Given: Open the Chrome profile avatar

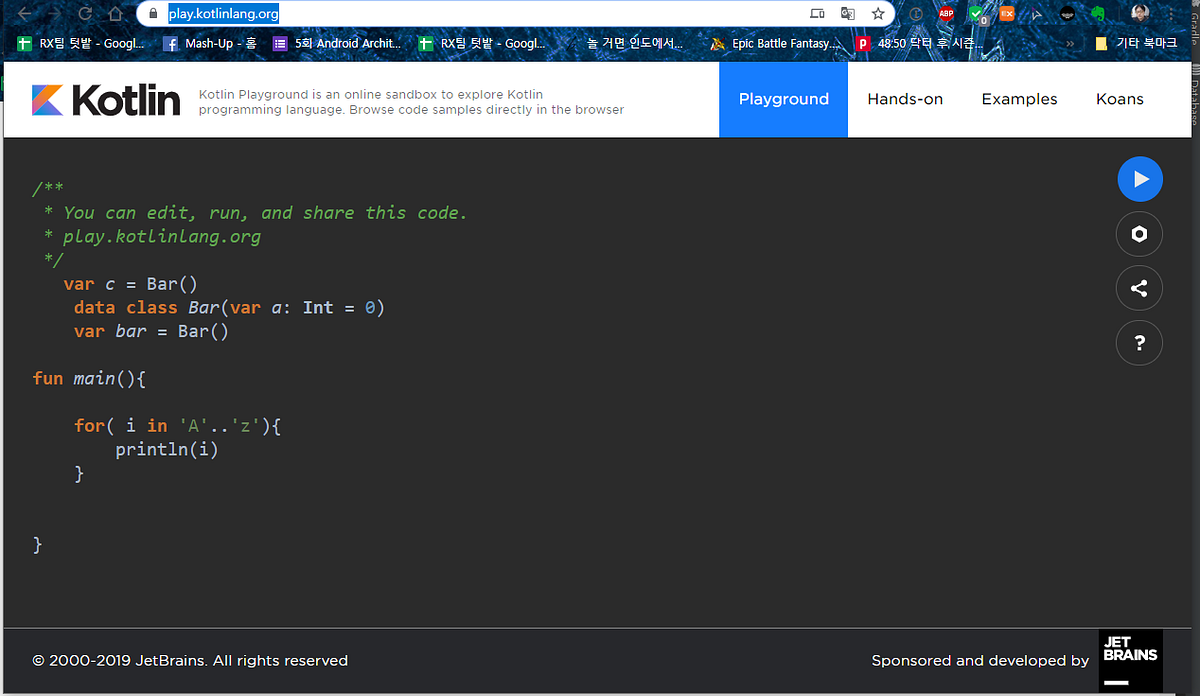Looking at the screenshot, I should 1140,13.
